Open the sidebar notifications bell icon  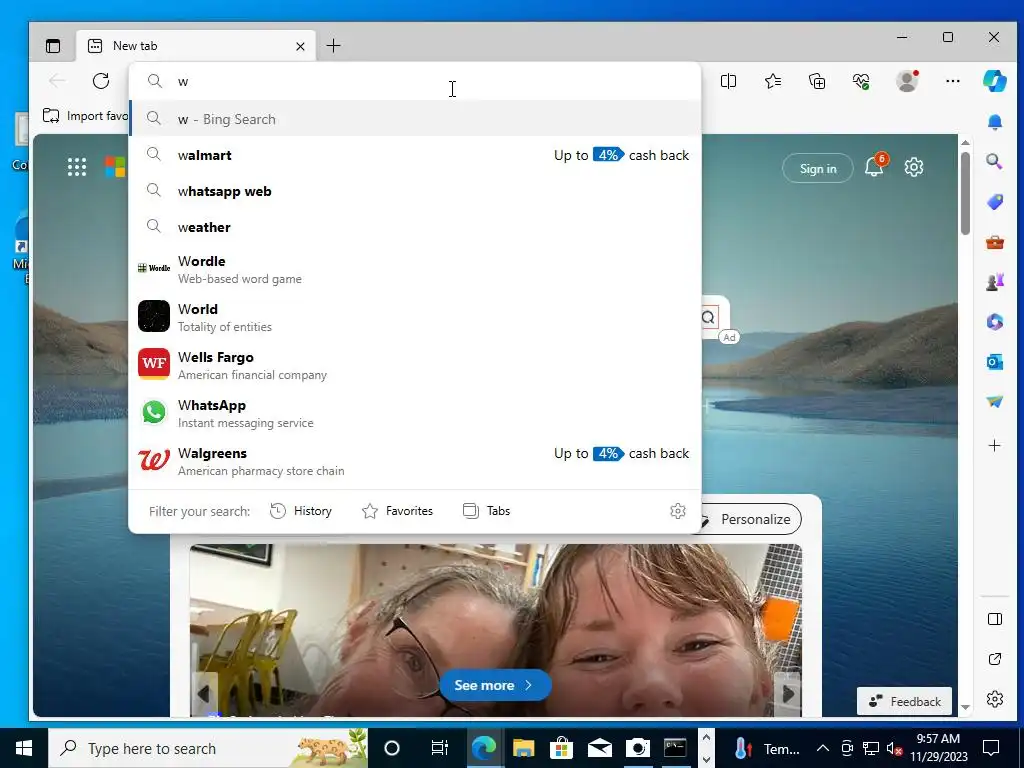coord(995,122)
